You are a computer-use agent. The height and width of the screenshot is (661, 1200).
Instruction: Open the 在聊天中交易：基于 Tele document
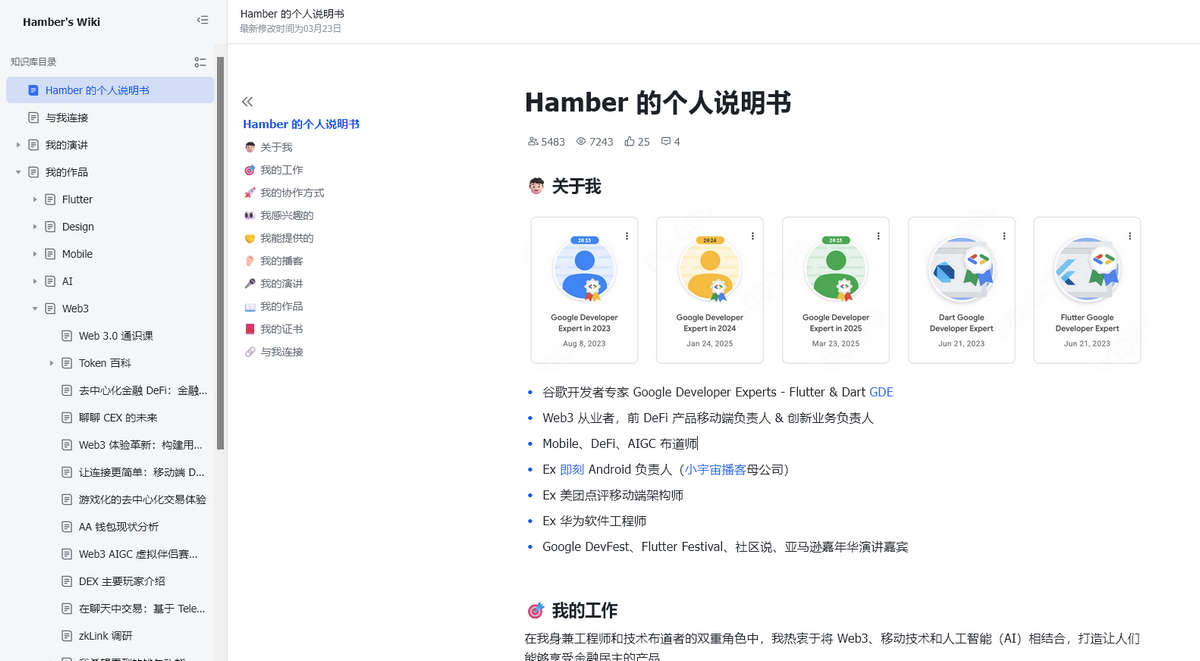[x=142, y=609]
